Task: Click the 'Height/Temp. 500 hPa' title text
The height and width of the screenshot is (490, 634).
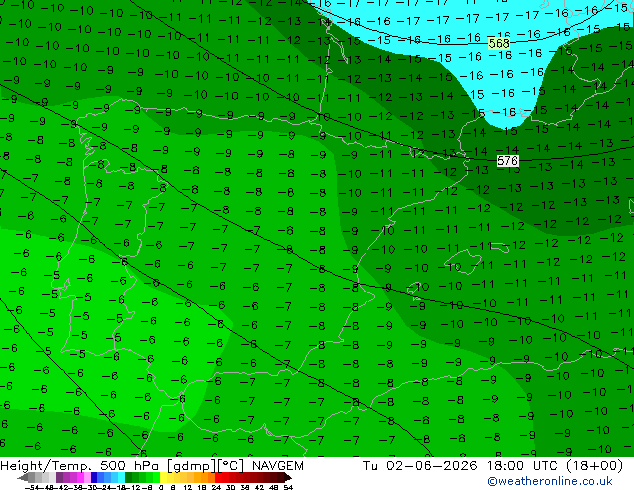Action: [x=81, y=466]
